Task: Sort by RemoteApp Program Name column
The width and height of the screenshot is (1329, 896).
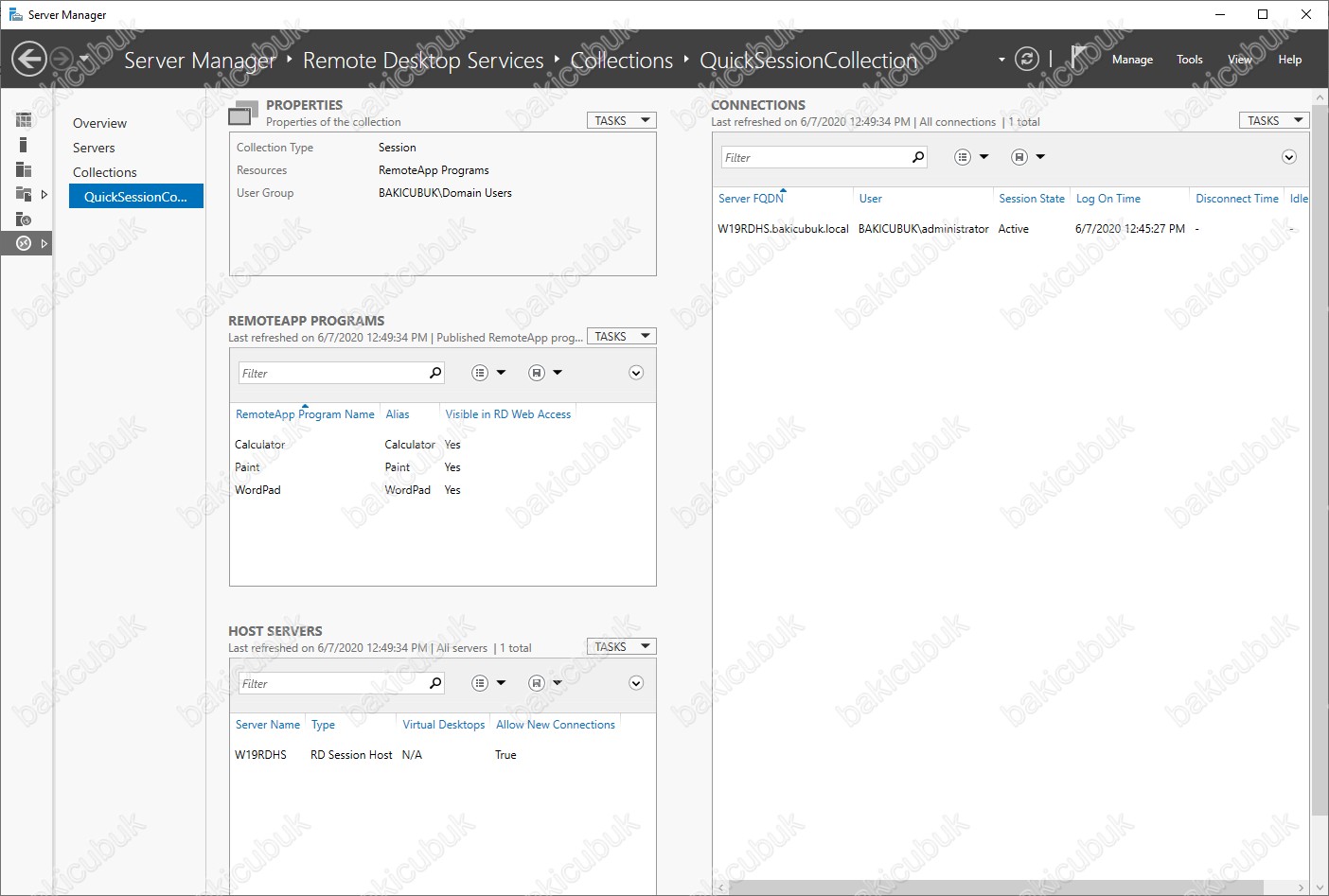Action: pyautogui.click(x=305, y=414)
